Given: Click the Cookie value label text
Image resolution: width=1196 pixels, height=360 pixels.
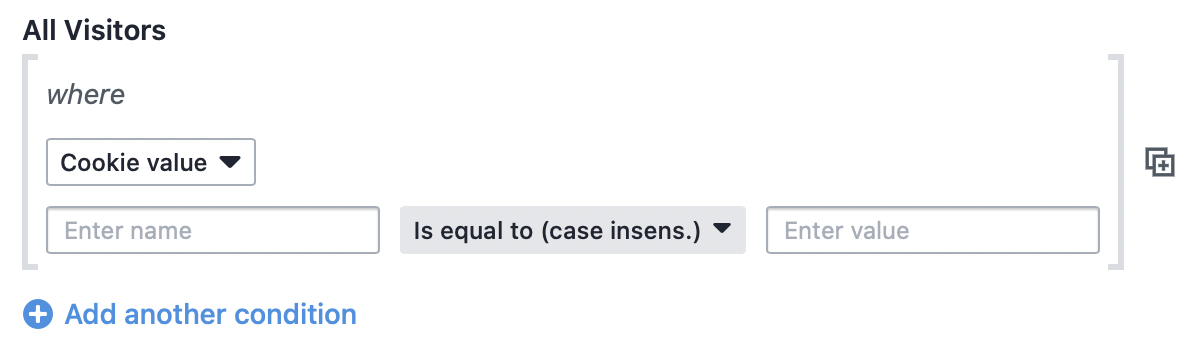Looking at the screenshot, I should click(133, 162).
